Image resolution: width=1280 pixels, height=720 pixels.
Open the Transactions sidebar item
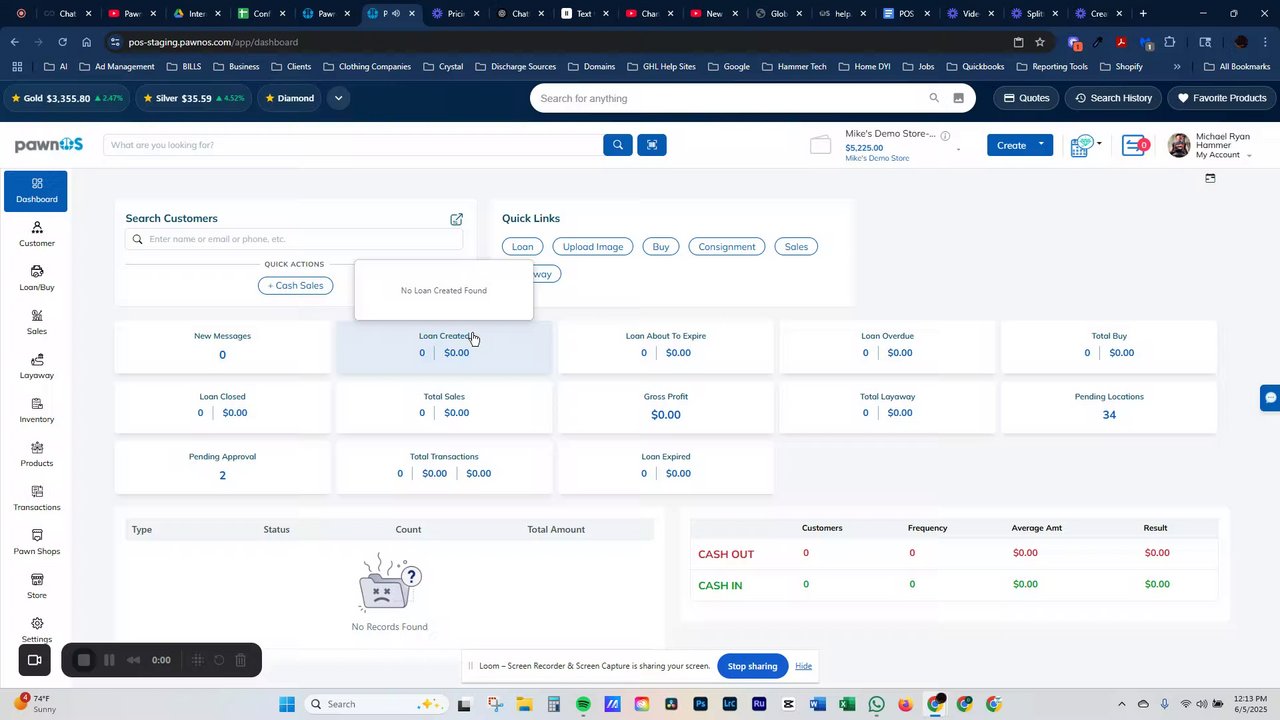point(37,498)
